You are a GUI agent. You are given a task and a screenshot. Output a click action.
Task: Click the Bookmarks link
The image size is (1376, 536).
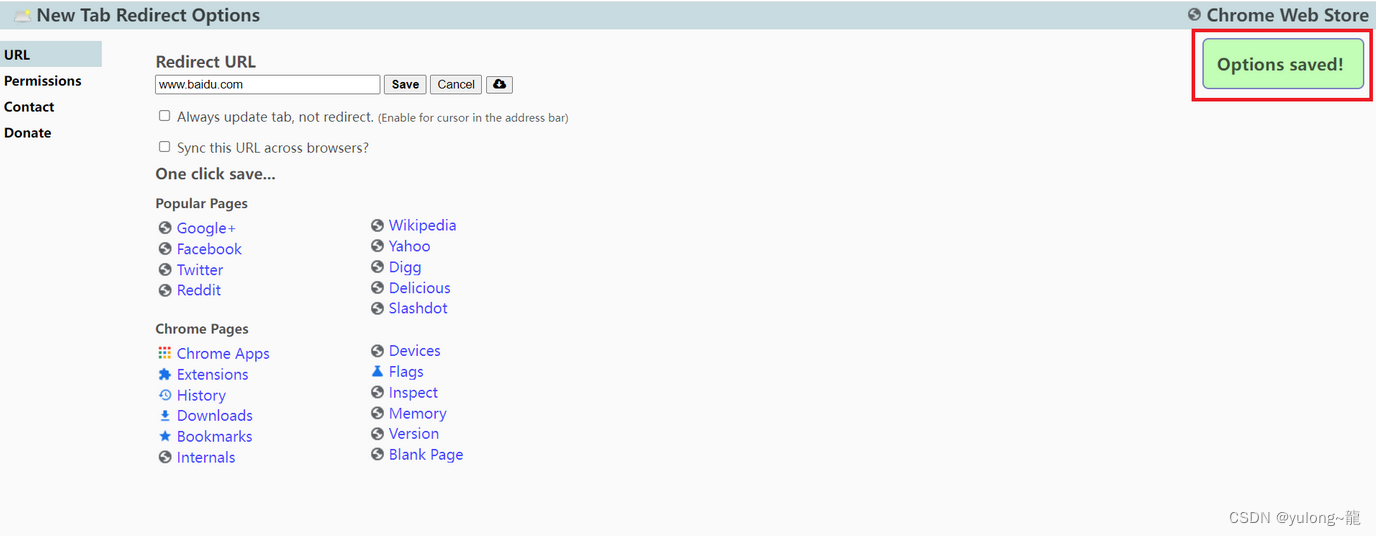(x=214, y=436)
